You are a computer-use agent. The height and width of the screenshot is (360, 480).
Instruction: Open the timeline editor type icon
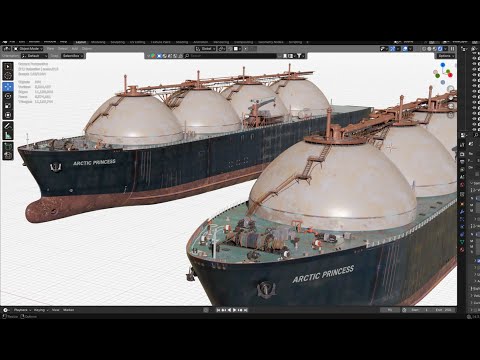tap(6, 310)
